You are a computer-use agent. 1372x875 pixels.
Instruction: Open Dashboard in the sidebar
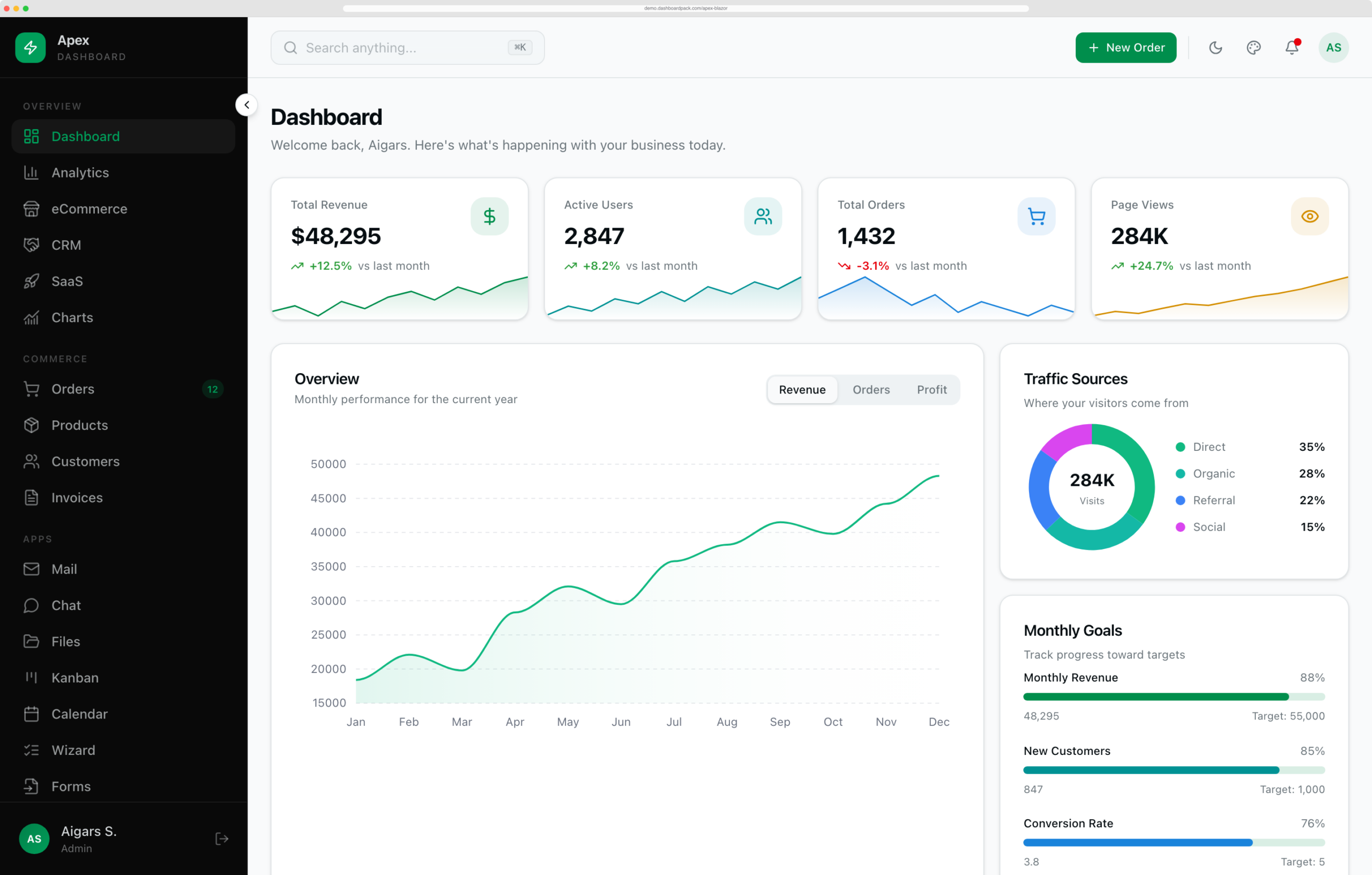[x=123, y=136]
